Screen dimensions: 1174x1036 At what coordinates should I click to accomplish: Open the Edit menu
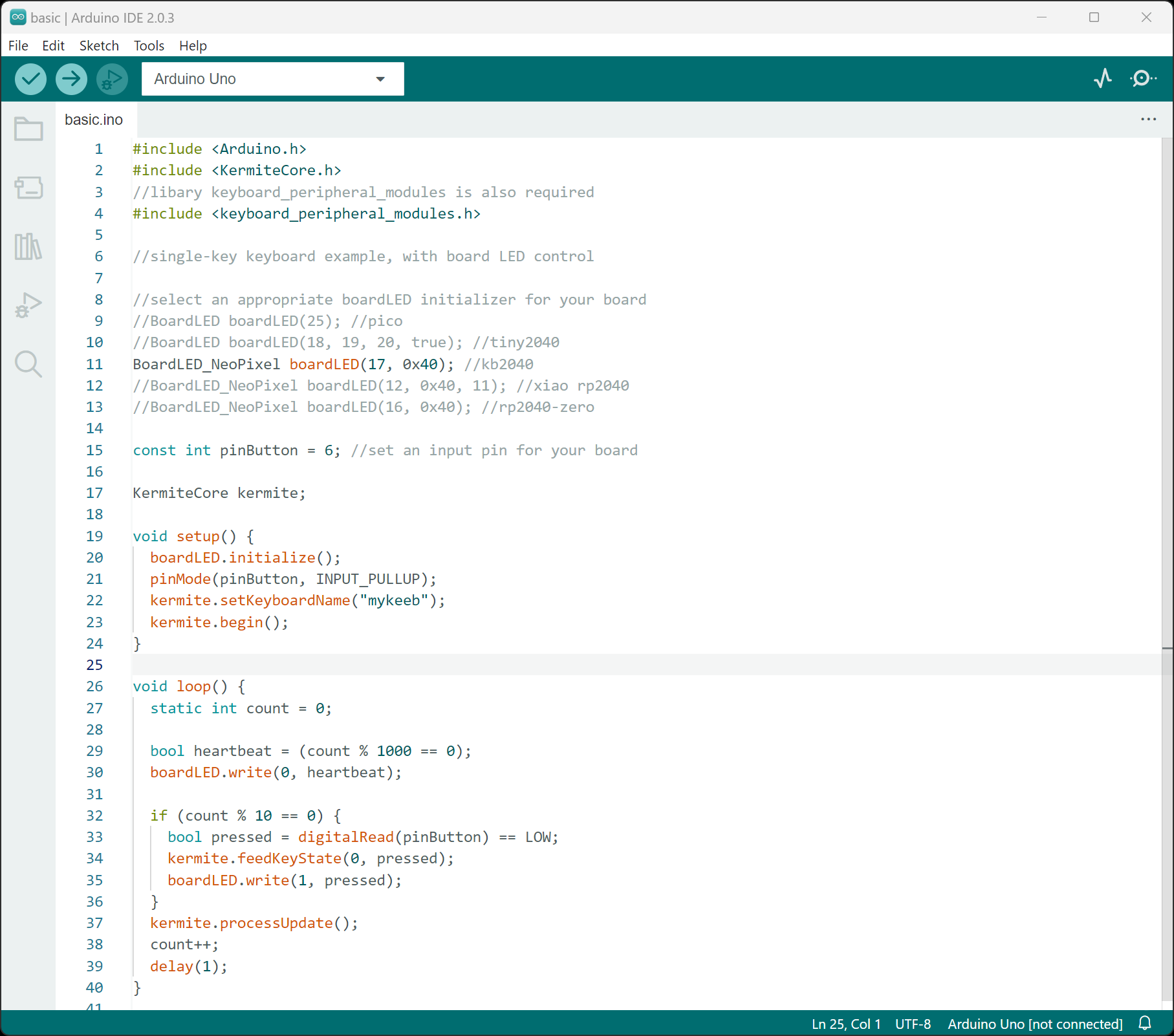pos(53,45)
